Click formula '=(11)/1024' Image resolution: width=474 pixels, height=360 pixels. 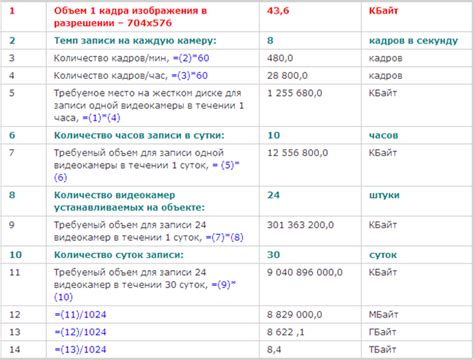[x=80, y=315]
